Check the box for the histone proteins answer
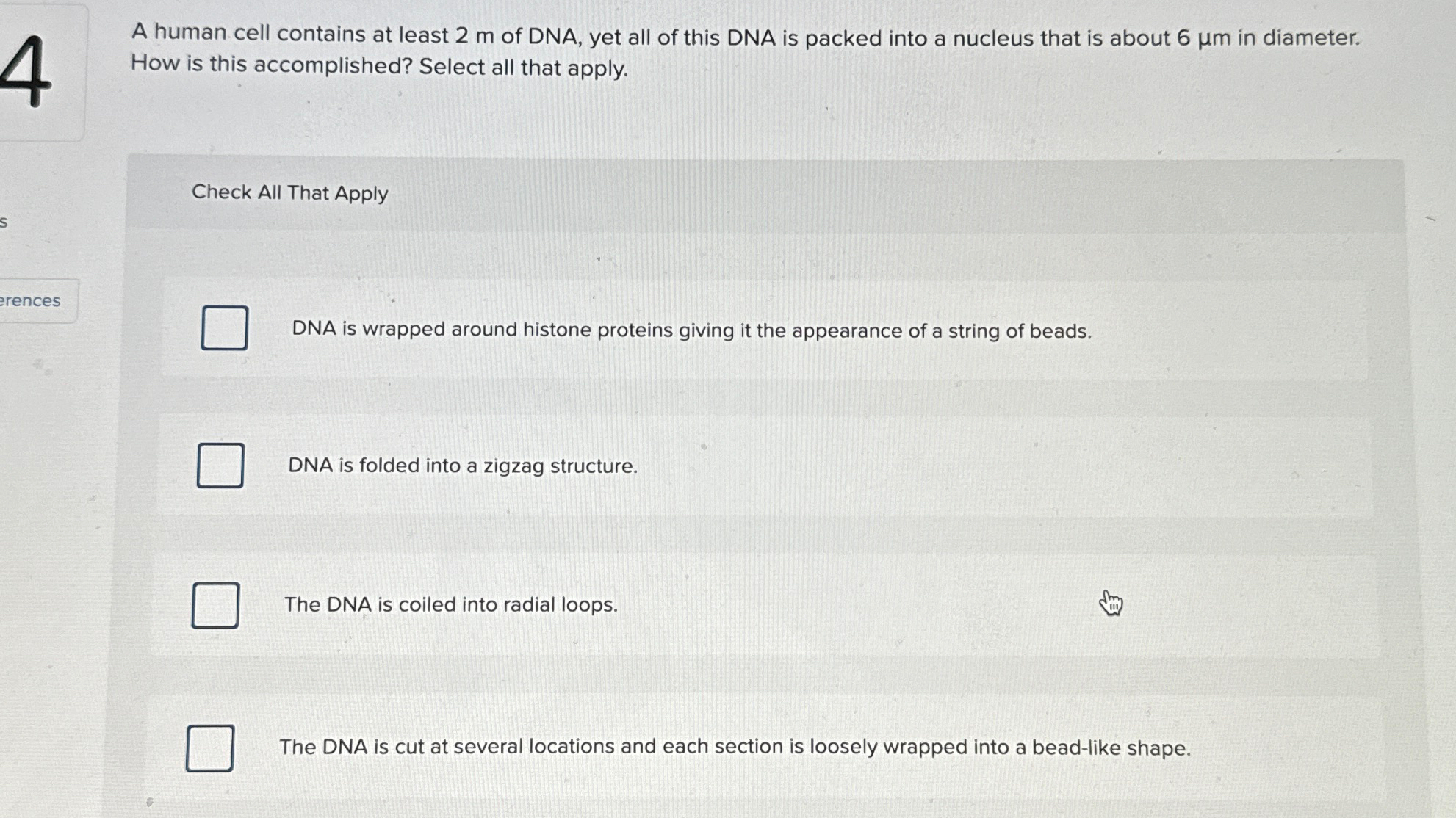 pos(224,328)
